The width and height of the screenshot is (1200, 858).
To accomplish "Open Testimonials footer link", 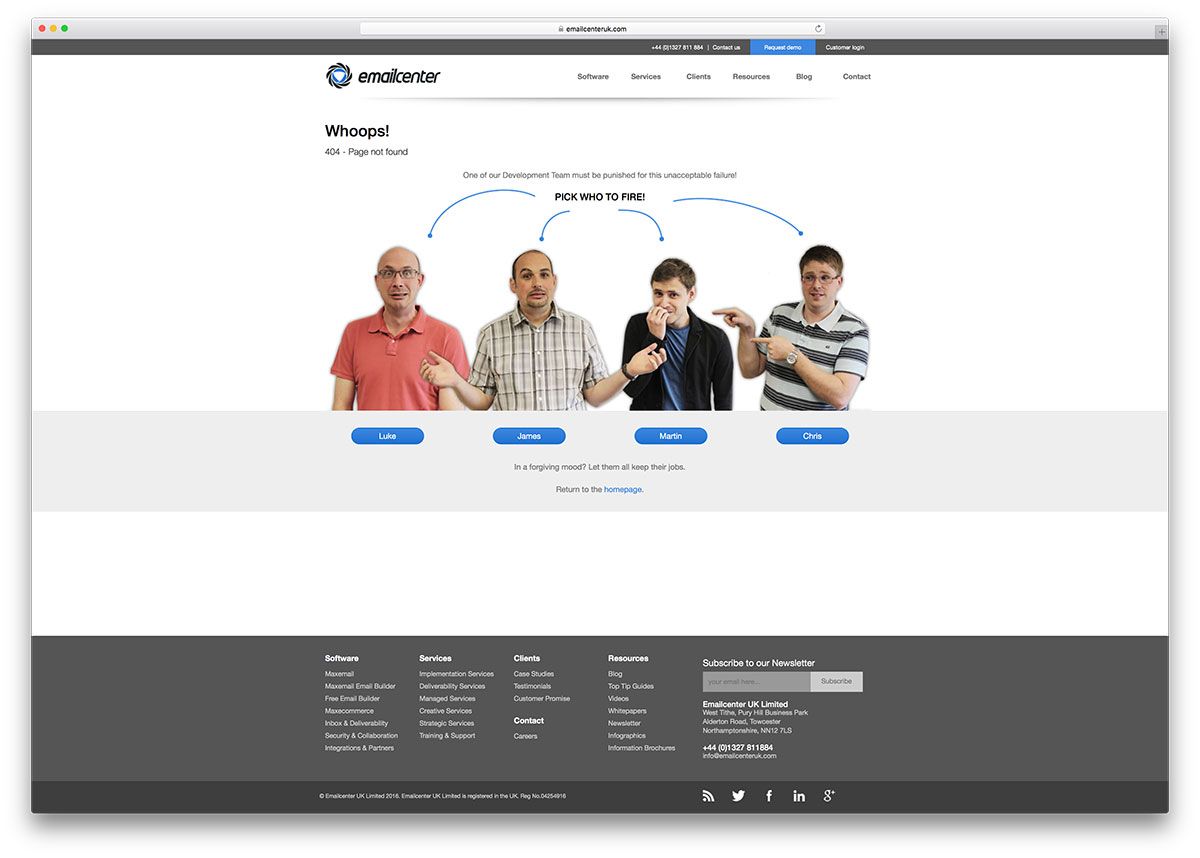I will (x=532, y=686).
